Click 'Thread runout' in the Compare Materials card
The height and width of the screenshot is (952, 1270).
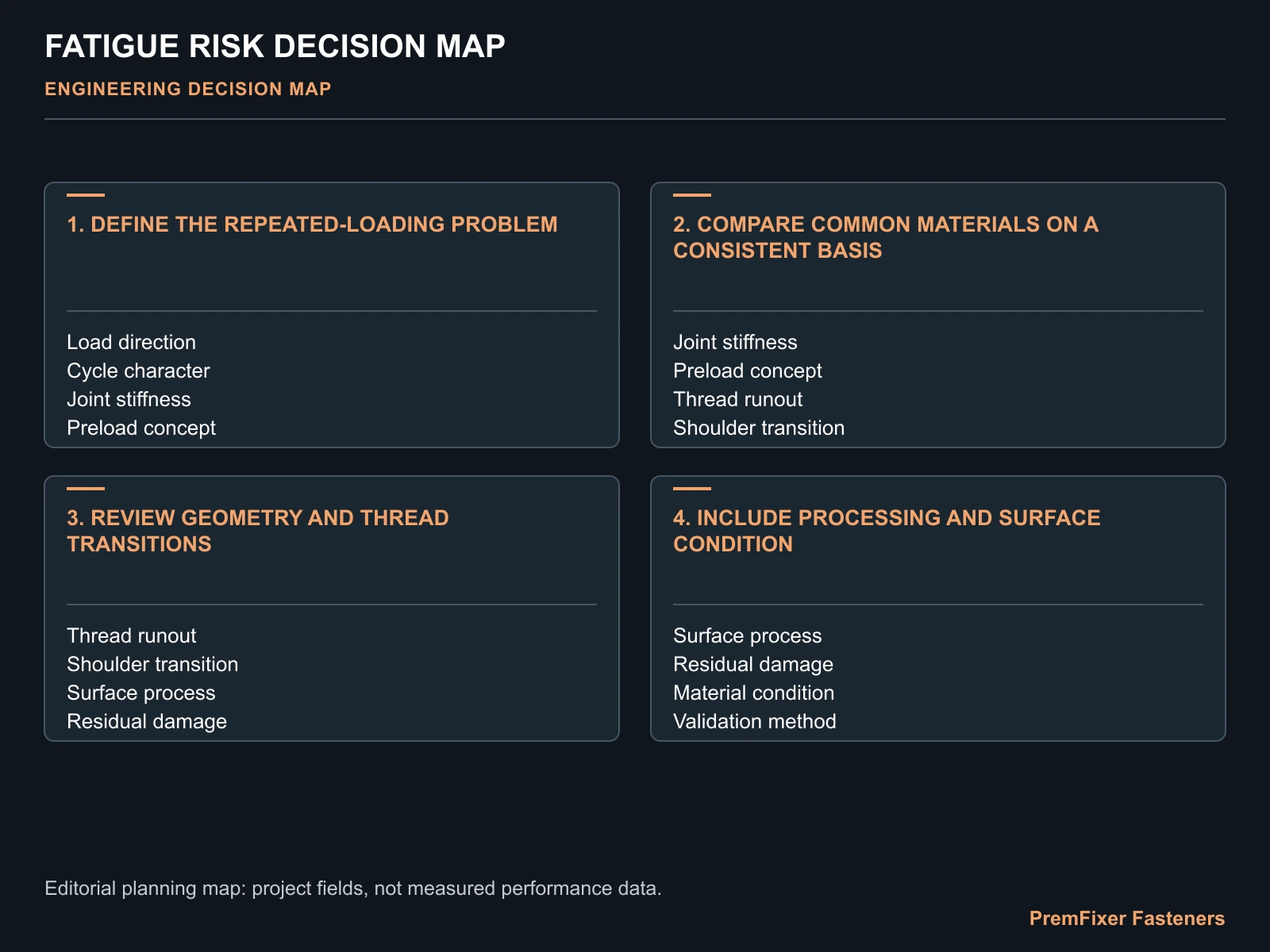(737, 399)
